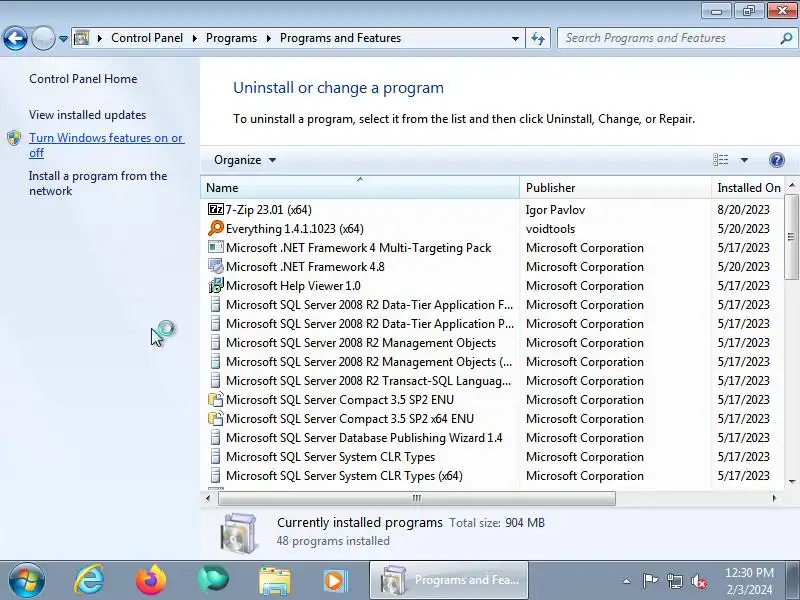Change the view using the view icon
Screen dimensions: 800x600
[x=720, y=160]
